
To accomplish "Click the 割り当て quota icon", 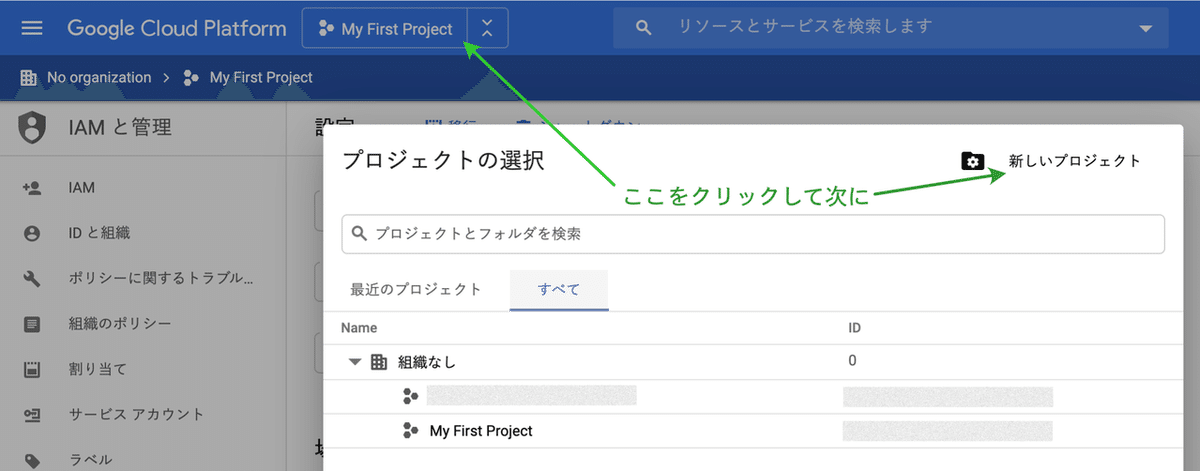I will point(32,369).
